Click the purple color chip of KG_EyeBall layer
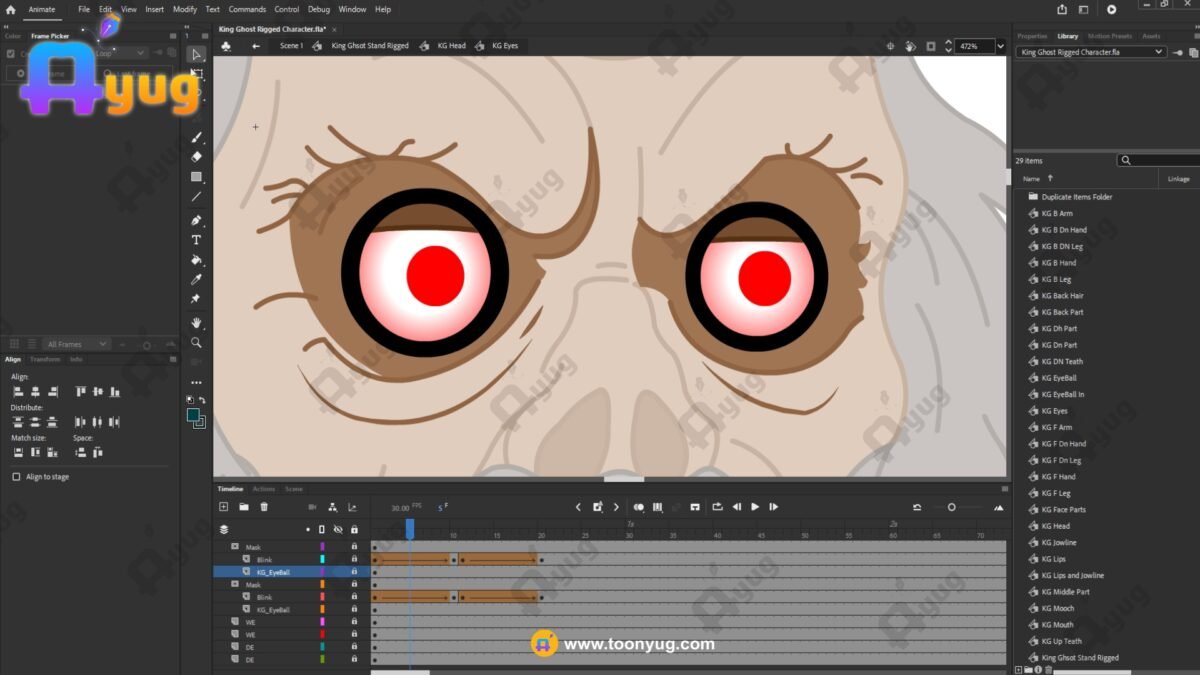The image size is (1200, 675). point(322,572)
